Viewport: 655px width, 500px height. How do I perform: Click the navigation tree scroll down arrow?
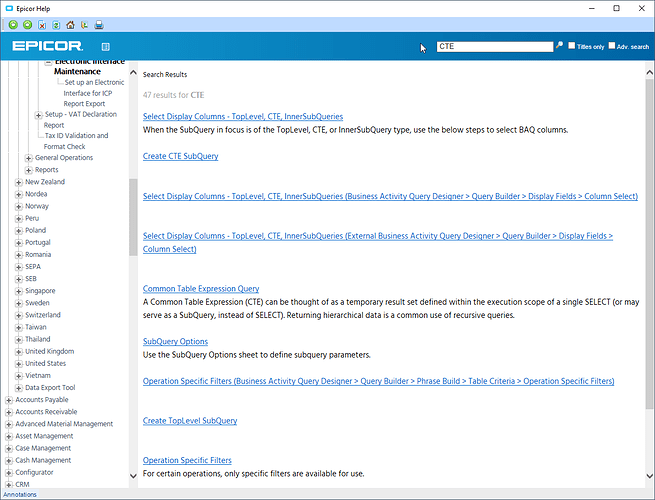[133, 476]
